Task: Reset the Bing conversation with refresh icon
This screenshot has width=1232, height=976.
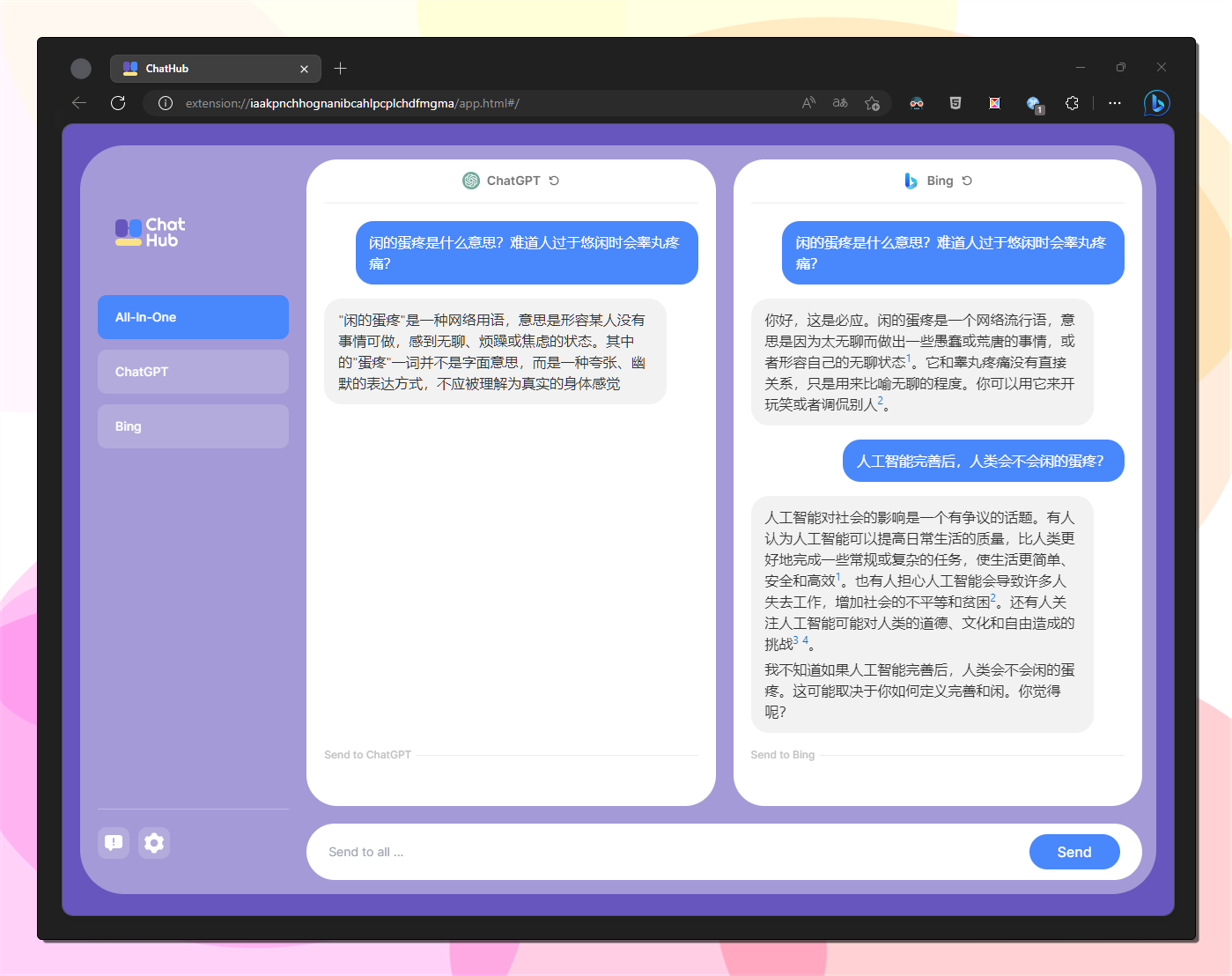Action: [x=967, y=181]
